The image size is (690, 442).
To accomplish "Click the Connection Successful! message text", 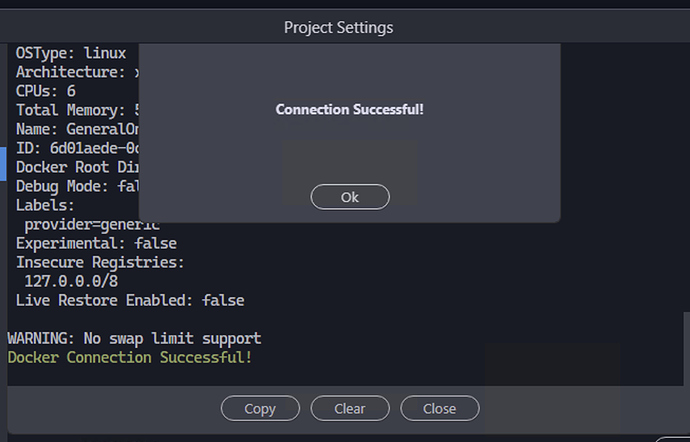I will point(349,109).
